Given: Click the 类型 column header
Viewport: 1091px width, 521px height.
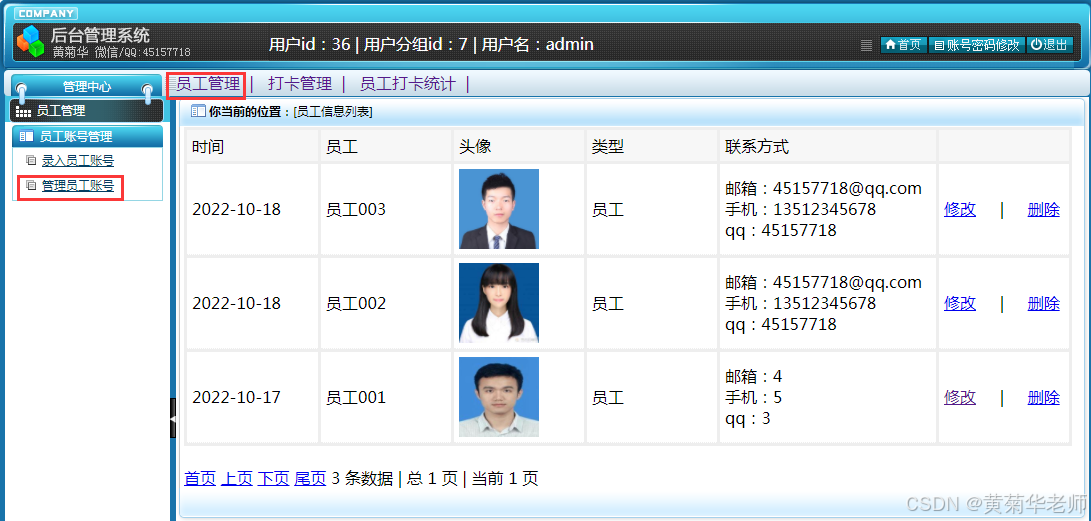Looking at the screenshot, I should pyautogui.click(x=651, y=147).
